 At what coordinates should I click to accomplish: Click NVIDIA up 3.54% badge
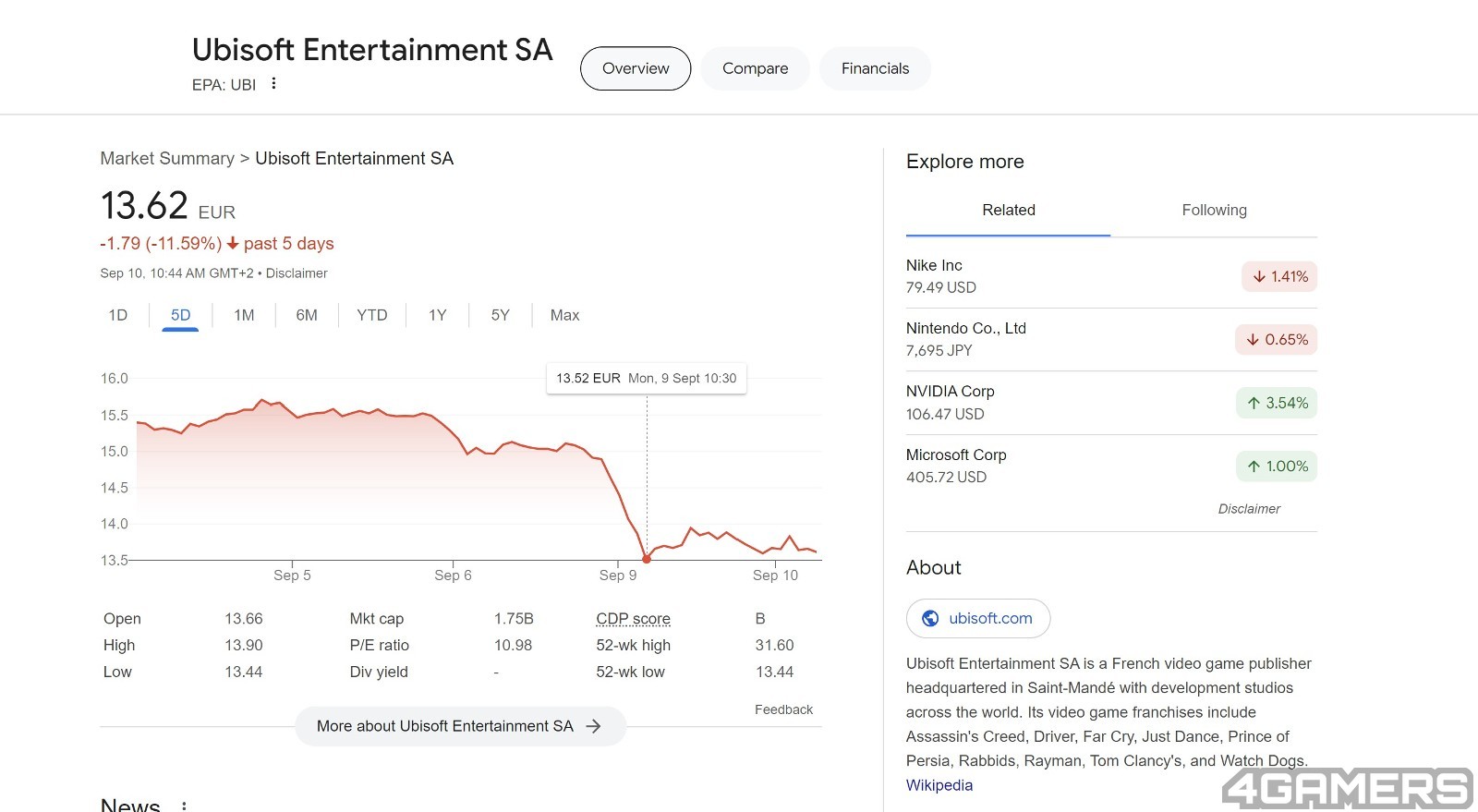click(x=1277, y=403)
